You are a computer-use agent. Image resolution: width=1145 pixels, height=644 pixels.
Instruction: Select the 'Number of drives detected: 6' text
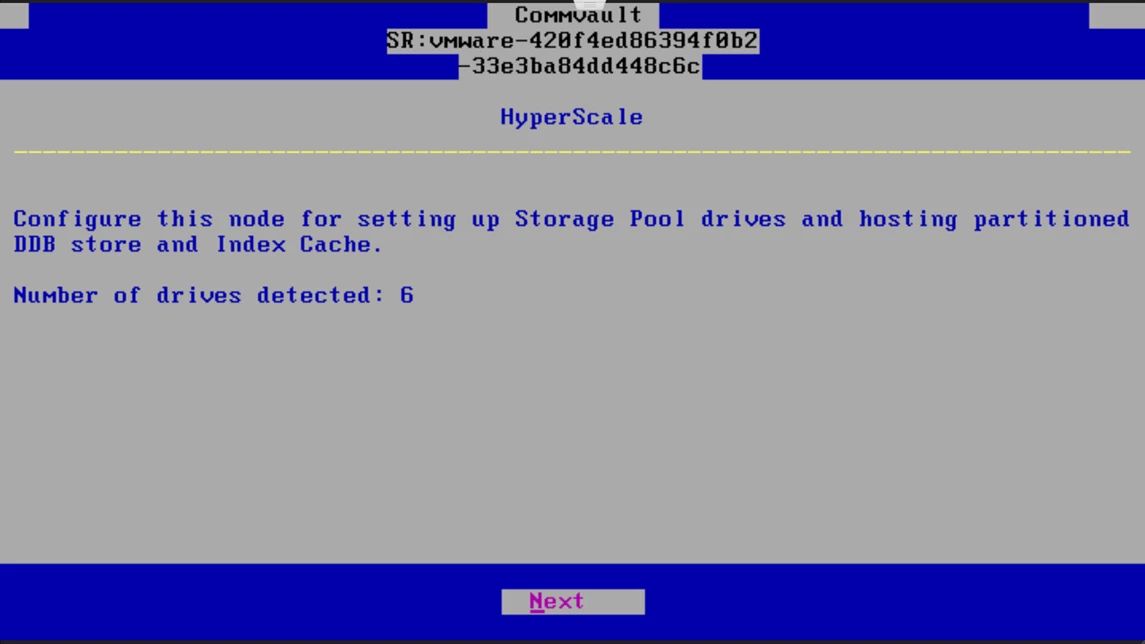coord(214,295)
